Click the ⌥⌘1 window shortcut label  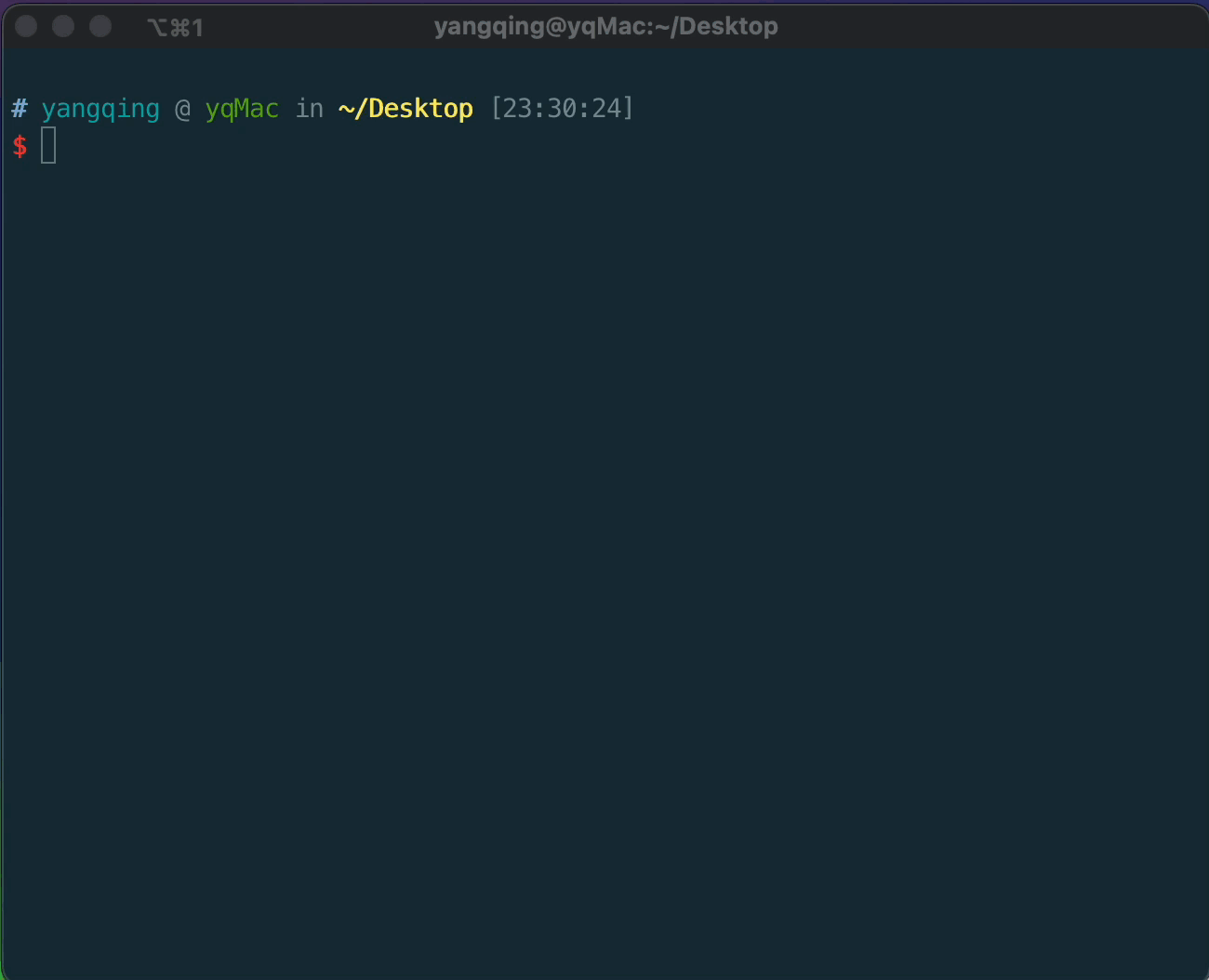(x=176, y=28)
